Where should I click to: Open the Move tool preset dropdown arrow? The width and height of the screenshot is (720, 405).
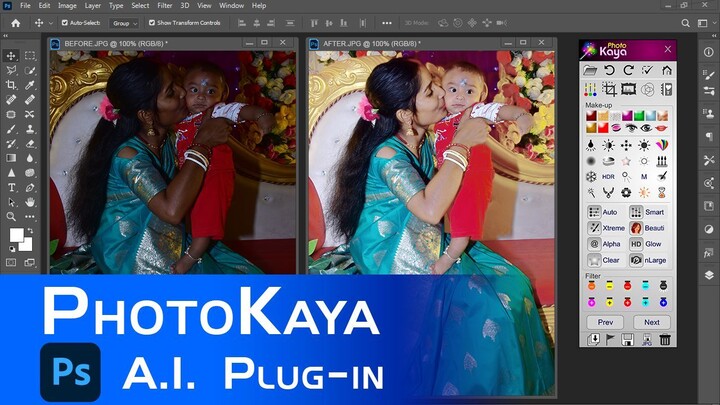pos(51,23)
